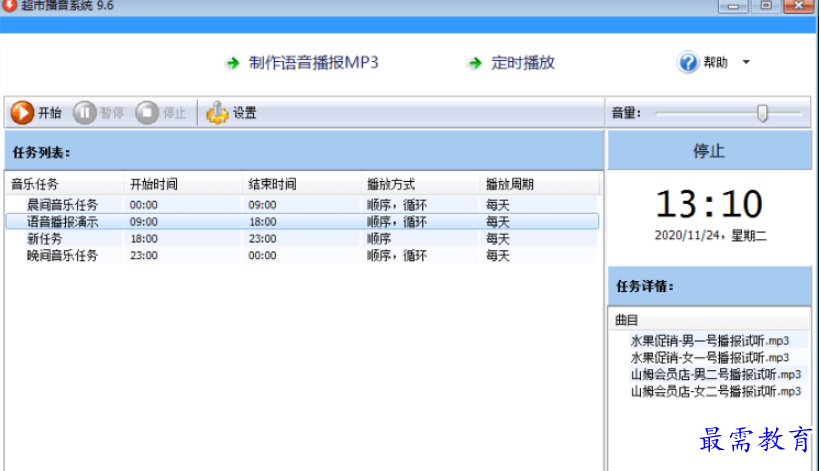This screenshot has width=821, height=471.
Task: Sort by 开始时间 column header
Action: click(183, 184)
